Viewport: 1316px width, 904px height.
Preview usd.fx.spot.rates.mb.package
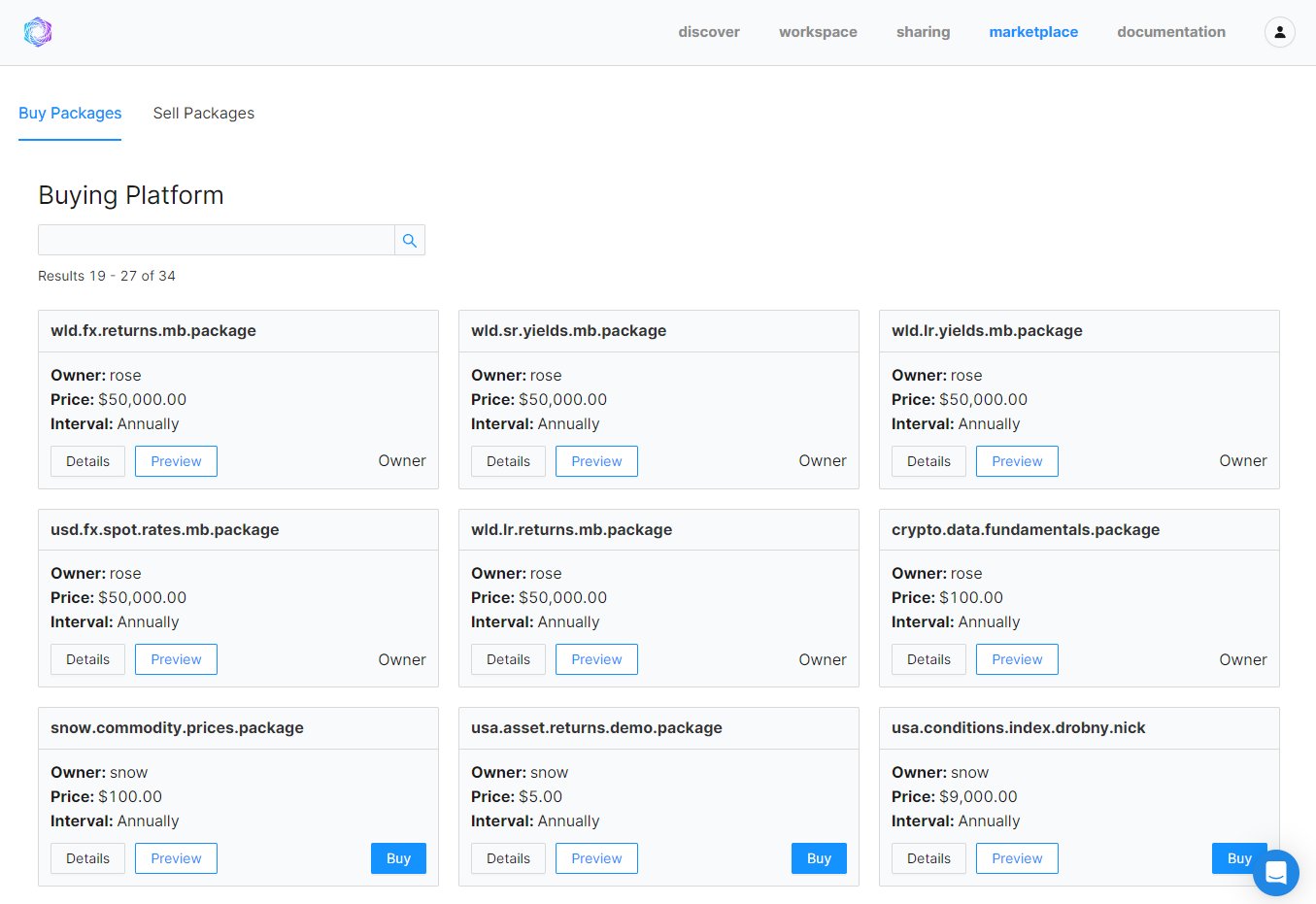coord(176,659)
